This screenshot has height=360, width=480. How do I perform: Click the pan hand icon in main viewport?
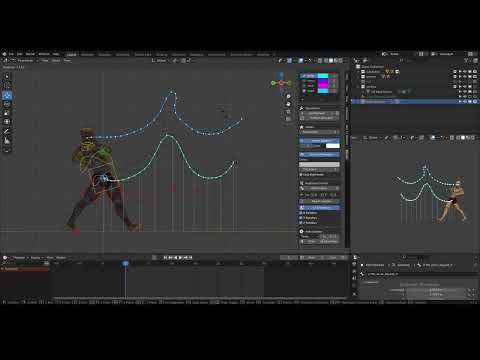pyautogui.click(x=288, y=104)
